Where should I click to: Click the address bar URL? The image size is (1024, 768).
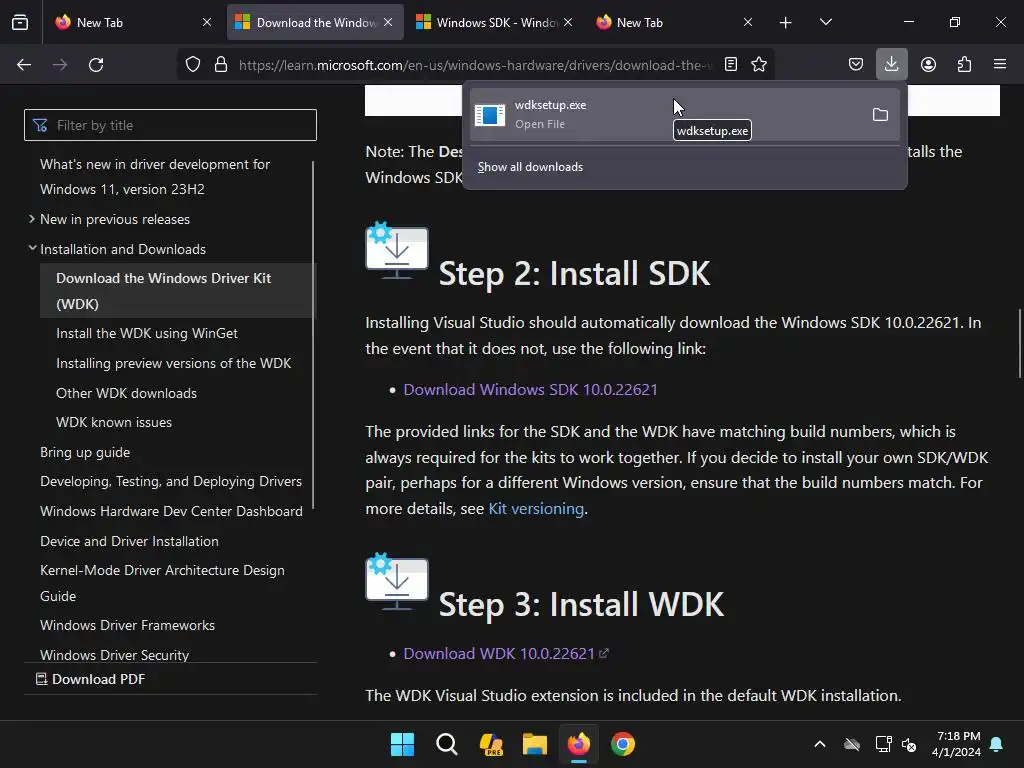[475, 65]
